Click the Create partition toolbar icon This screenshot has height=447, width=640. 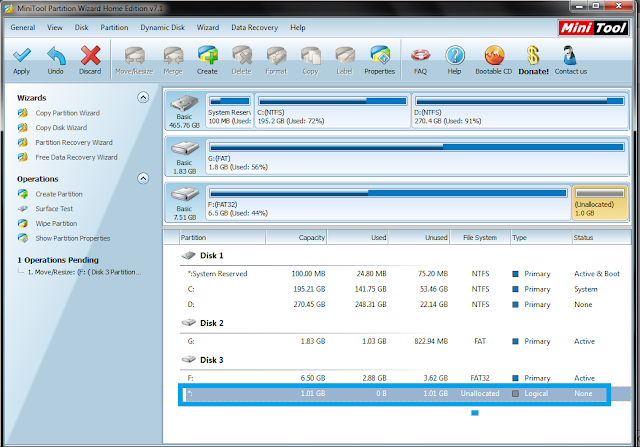click(207, 55)
